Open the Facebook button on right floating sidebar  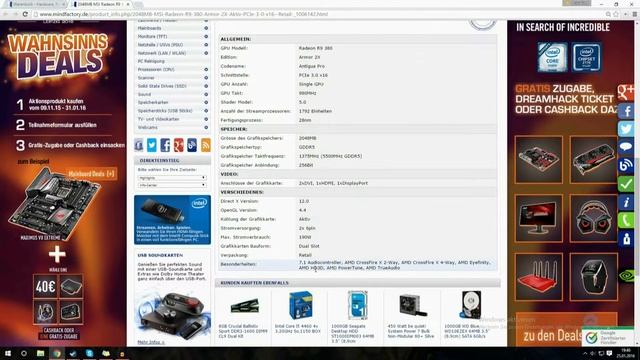pos(626,111)
